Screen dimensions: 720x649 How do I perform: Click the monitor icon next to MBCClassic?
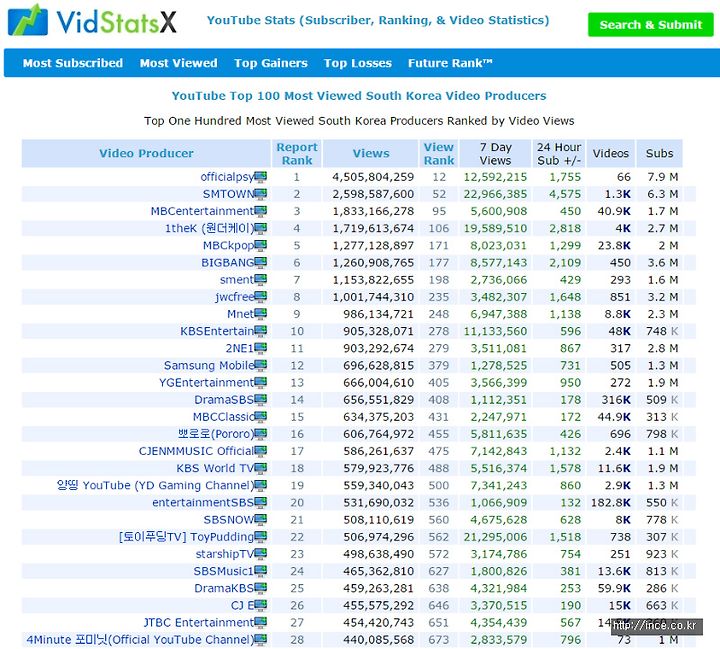point(260,417)
